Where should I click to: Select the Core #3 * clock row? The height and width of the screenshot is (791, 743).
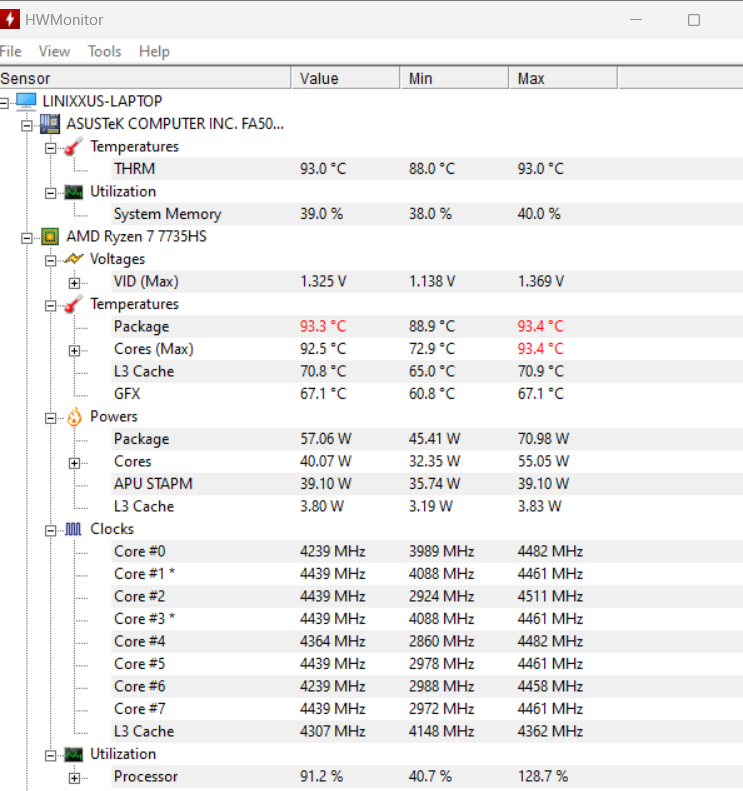pos(427,619)
